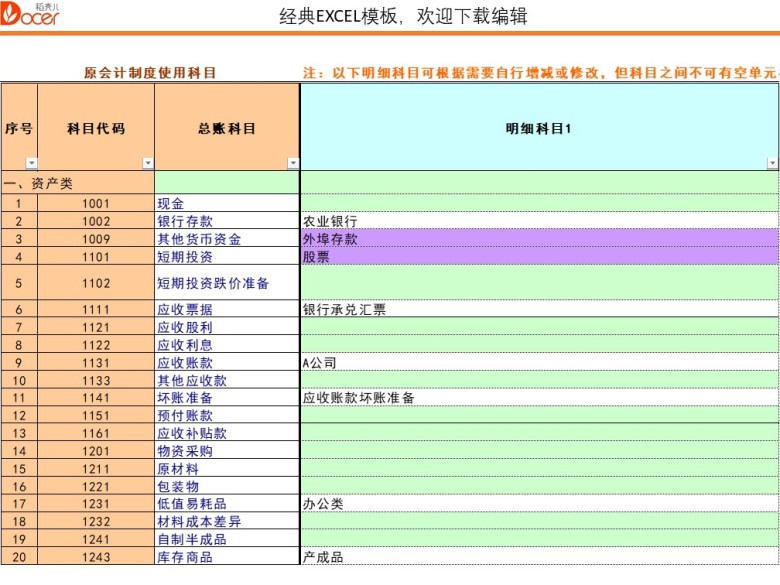The image size is (780, 585).
Task: Click the account code cell 1201
Action: [x=96, y=451]
